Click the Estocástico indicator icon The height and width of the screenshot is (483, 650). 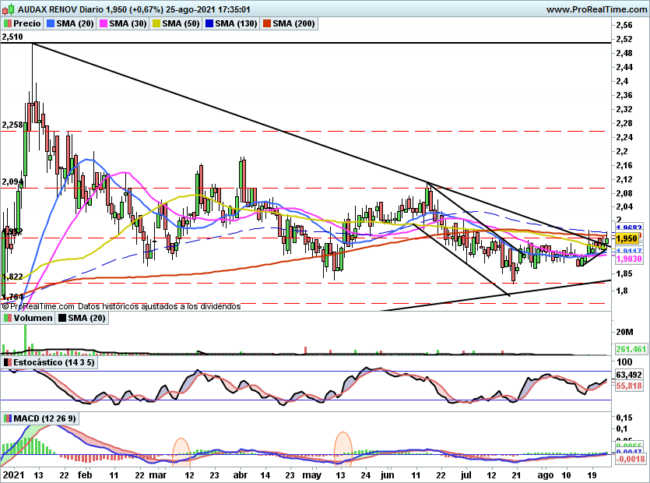8,363
